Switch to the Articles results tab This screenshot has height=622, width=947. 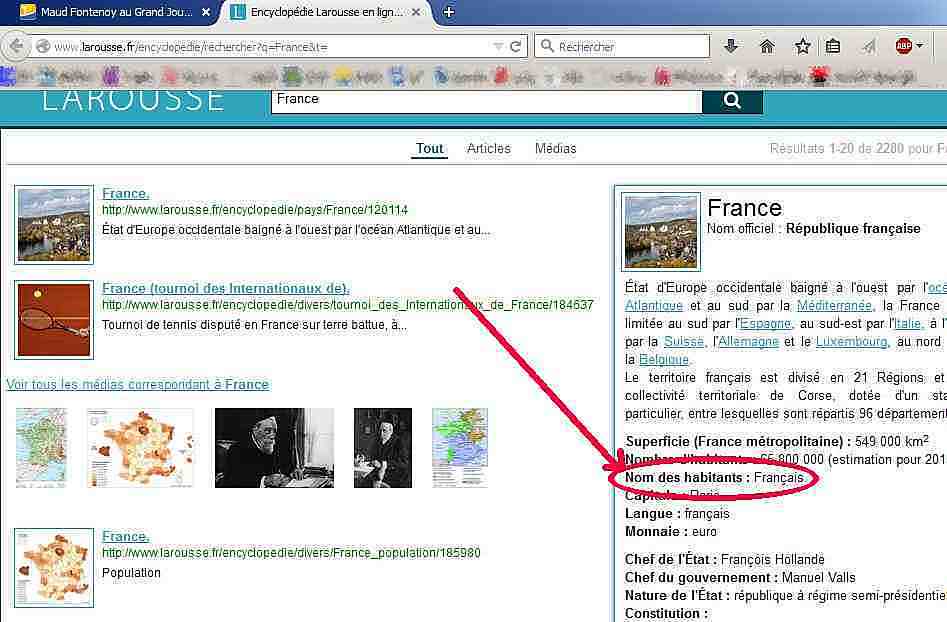point(489,149)
